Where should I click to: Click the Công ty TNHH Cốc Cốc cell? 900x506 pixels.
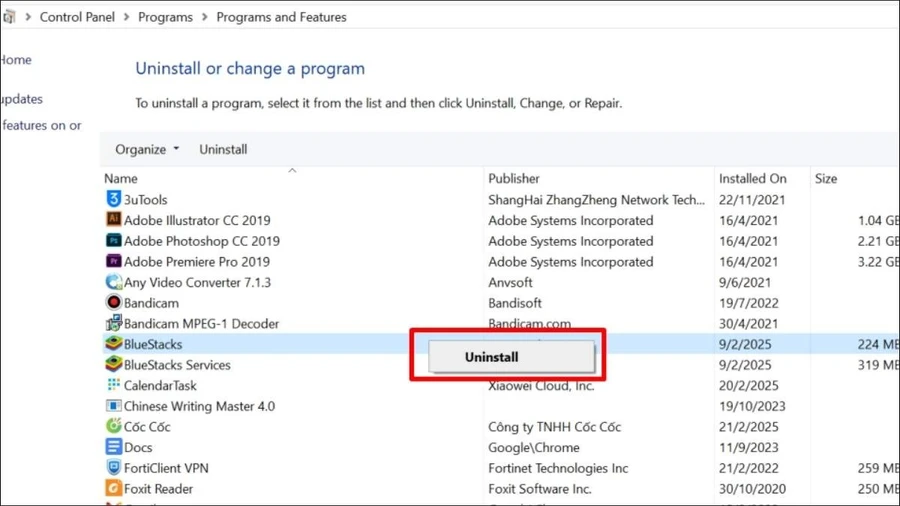click(554, 427)
